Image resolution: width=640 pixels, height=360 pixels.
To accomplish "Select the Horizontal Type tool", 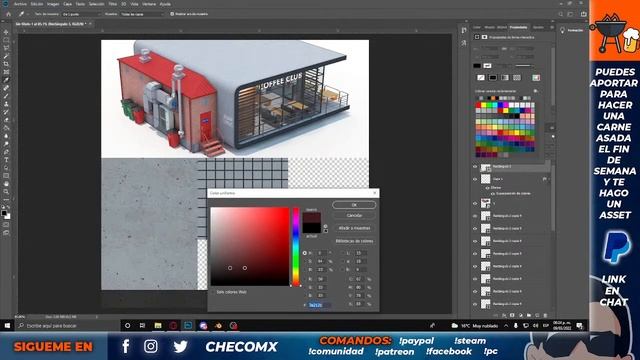I will pyautogui.click(x=6, y=160).
